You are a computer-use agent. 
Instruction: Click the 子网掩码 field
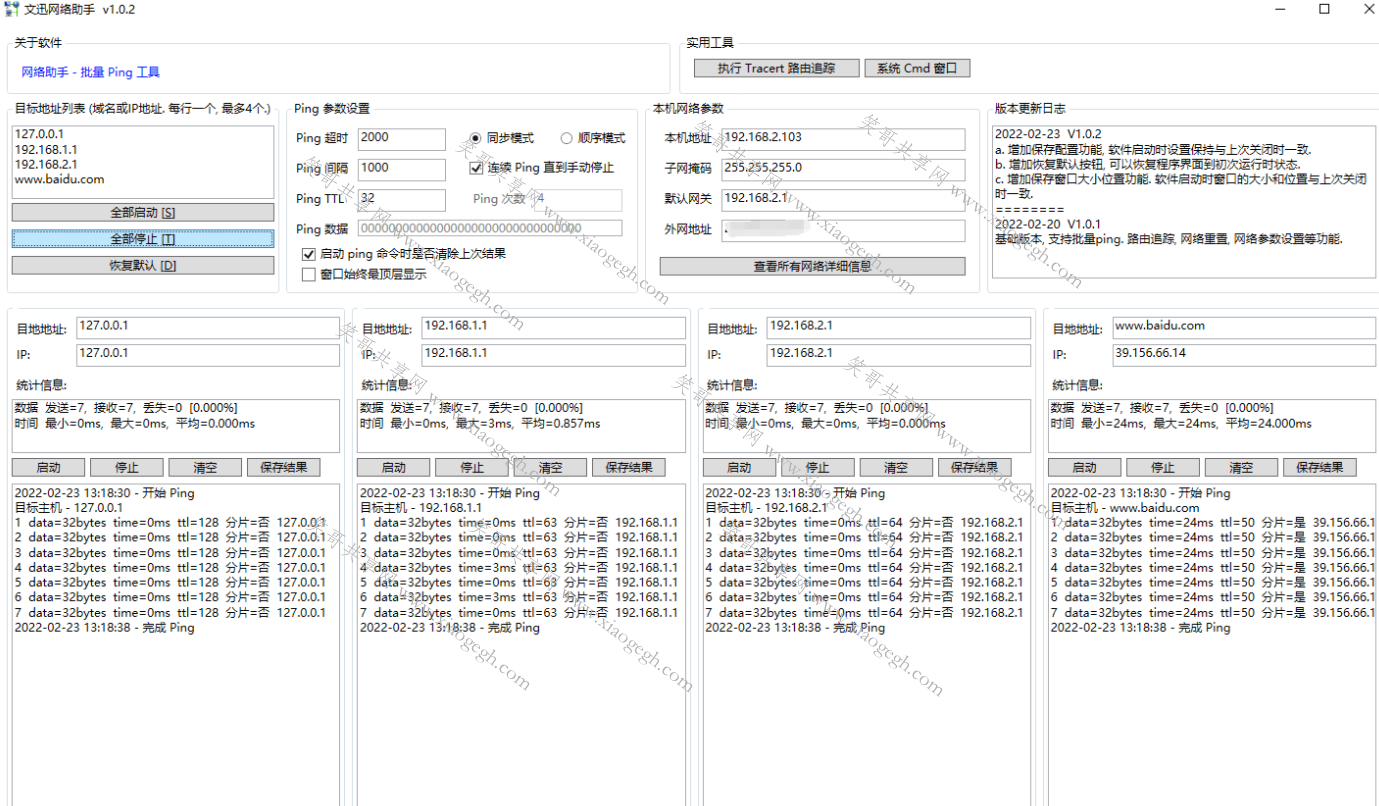843,169
